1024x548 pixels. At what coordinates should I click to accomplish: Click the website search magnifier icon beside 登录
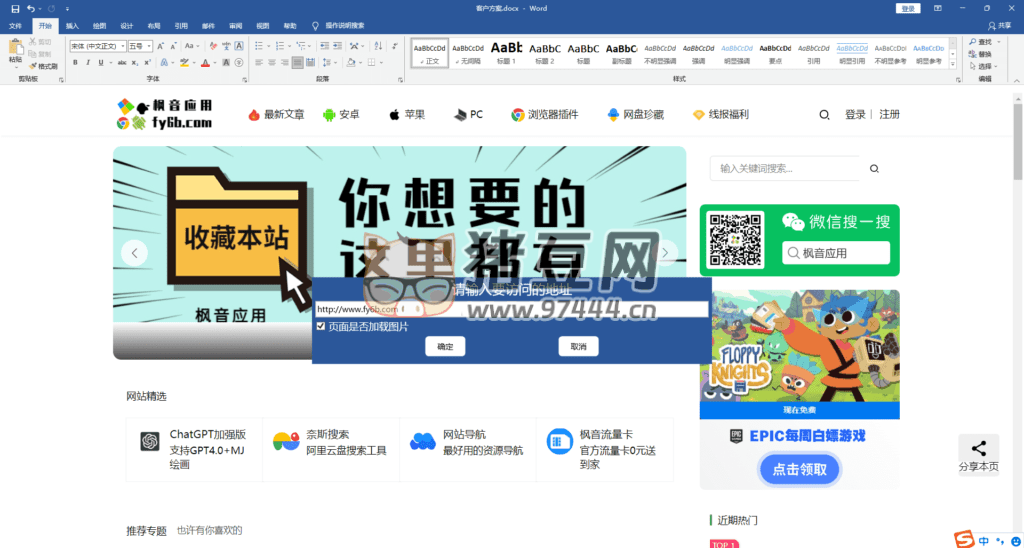tap(824, 115)
